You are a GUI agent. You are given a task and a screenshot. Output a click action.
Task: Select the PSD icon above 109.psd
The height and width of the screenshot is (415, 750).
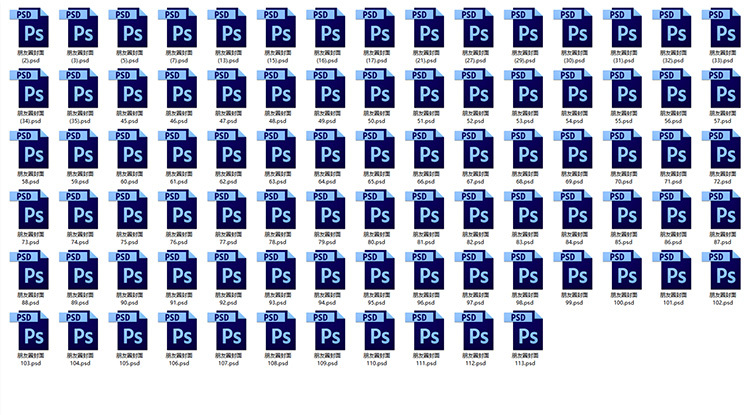coord(326,331)
